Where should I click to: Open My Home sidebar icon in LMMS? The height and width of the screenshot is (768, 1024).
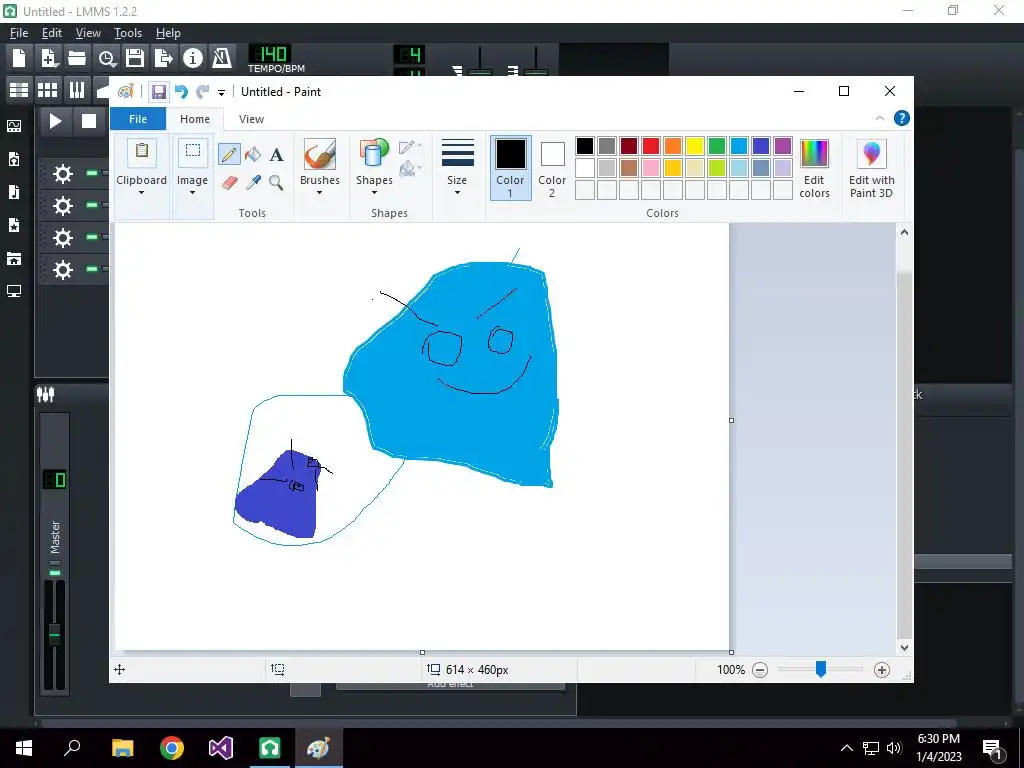pos(14,259)
